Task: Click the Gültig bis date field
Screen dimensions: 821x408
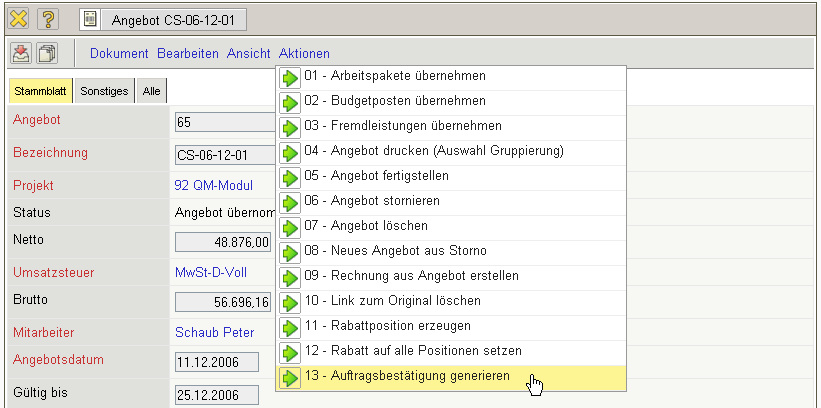Action: tap(216, 394)
